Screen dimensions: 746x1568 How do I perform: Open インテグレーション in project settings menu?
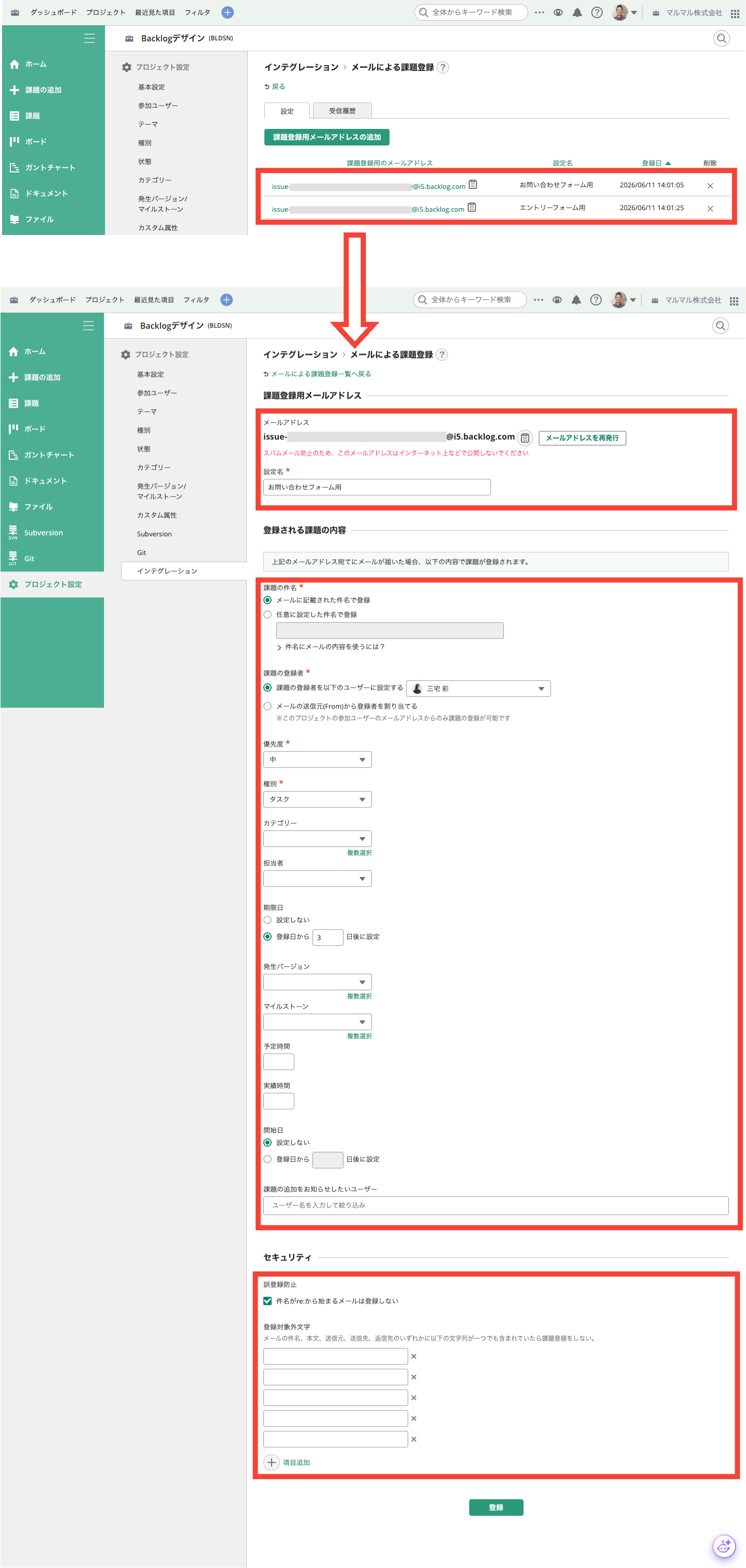(184, 571)
